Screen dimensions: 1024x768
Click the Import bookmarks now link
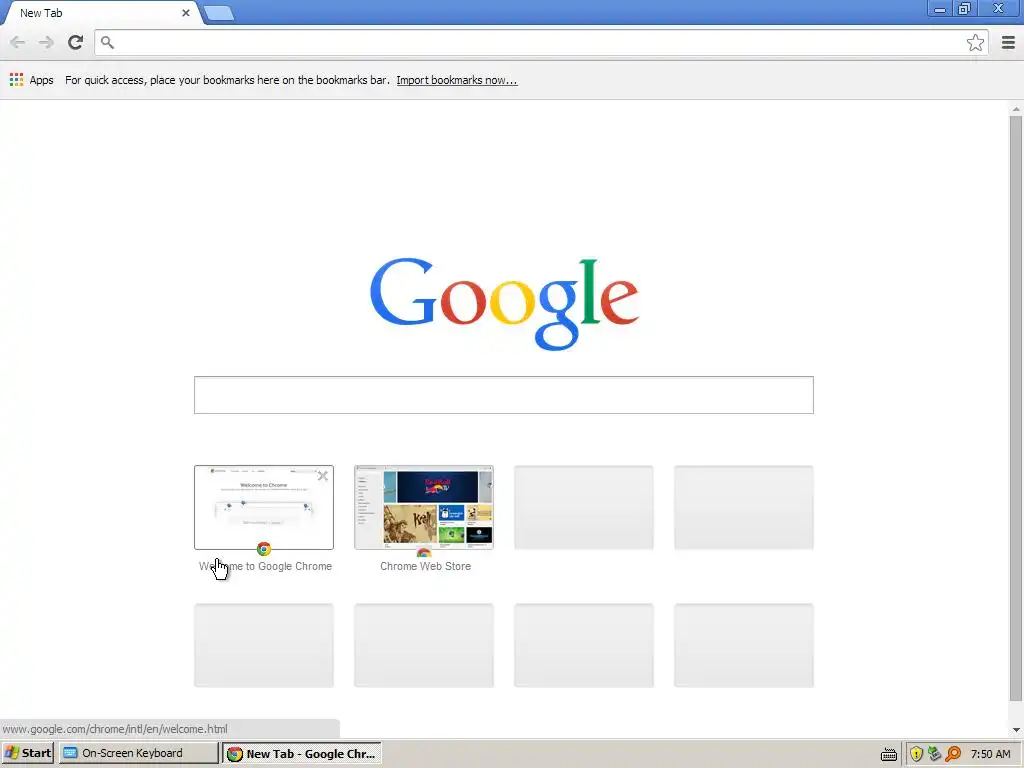[456, 80]
